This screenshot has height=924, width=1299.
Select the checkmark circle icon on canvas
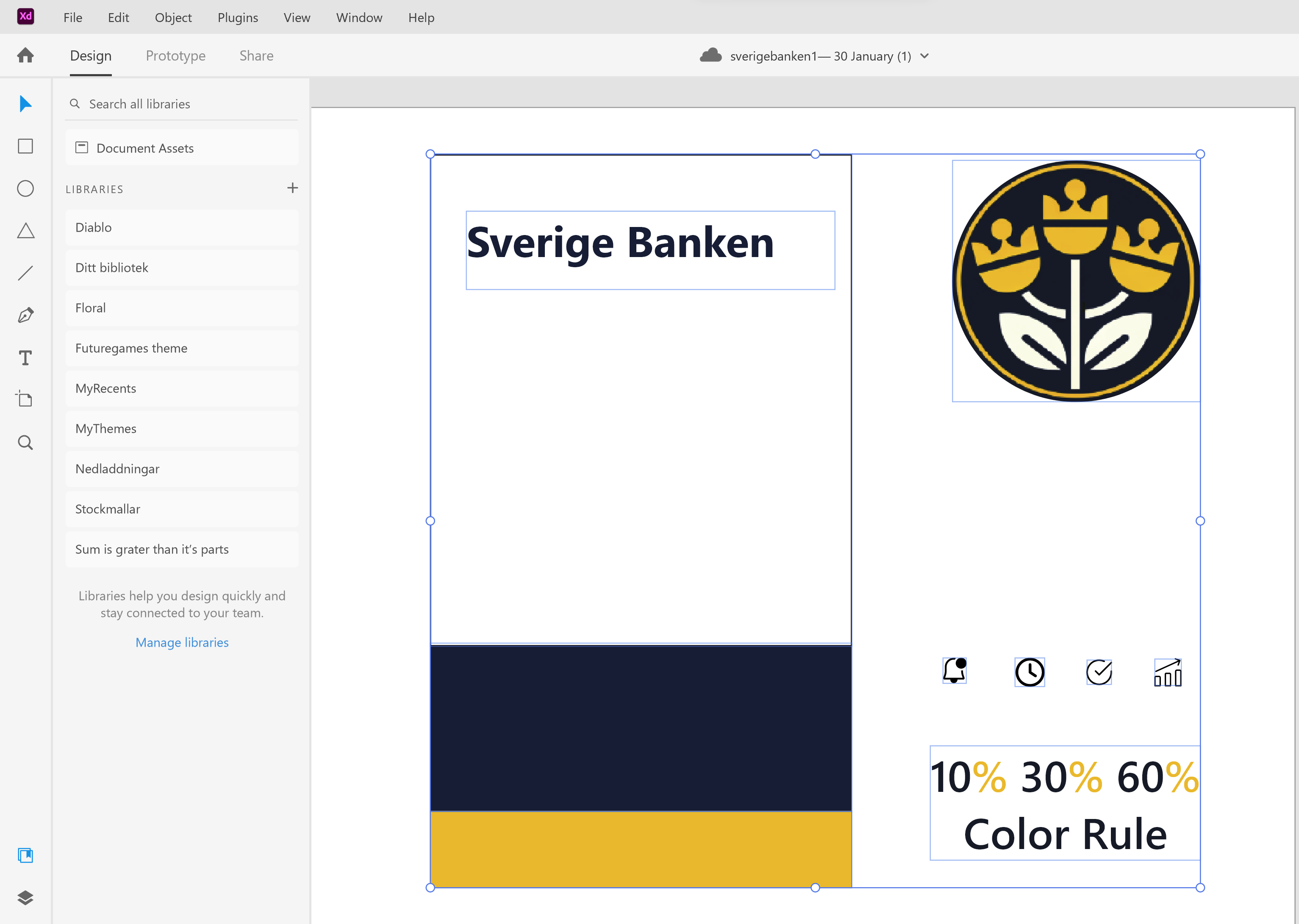(1099, 672)
